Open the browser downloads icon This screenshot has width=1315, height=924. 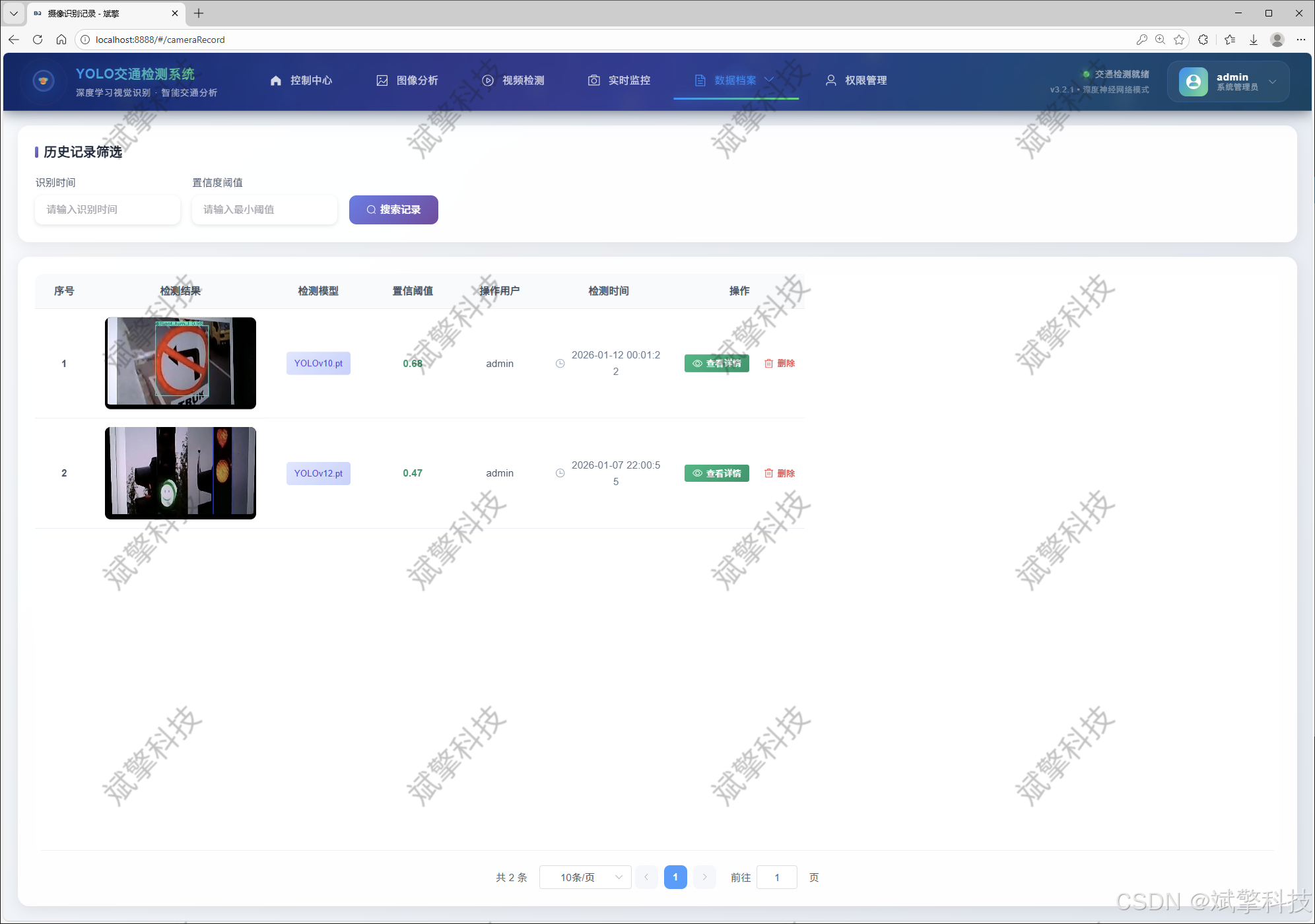1254,40
